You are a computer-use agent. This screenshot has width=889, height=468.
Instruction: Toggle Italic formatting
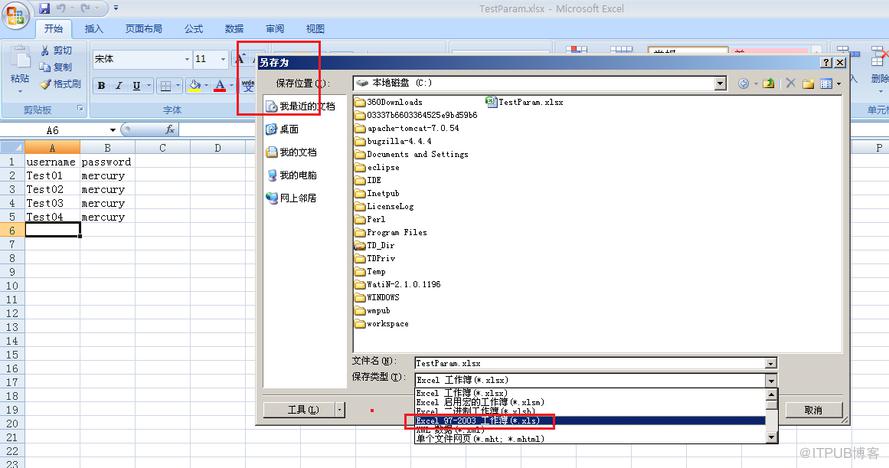tap(119, 86)
